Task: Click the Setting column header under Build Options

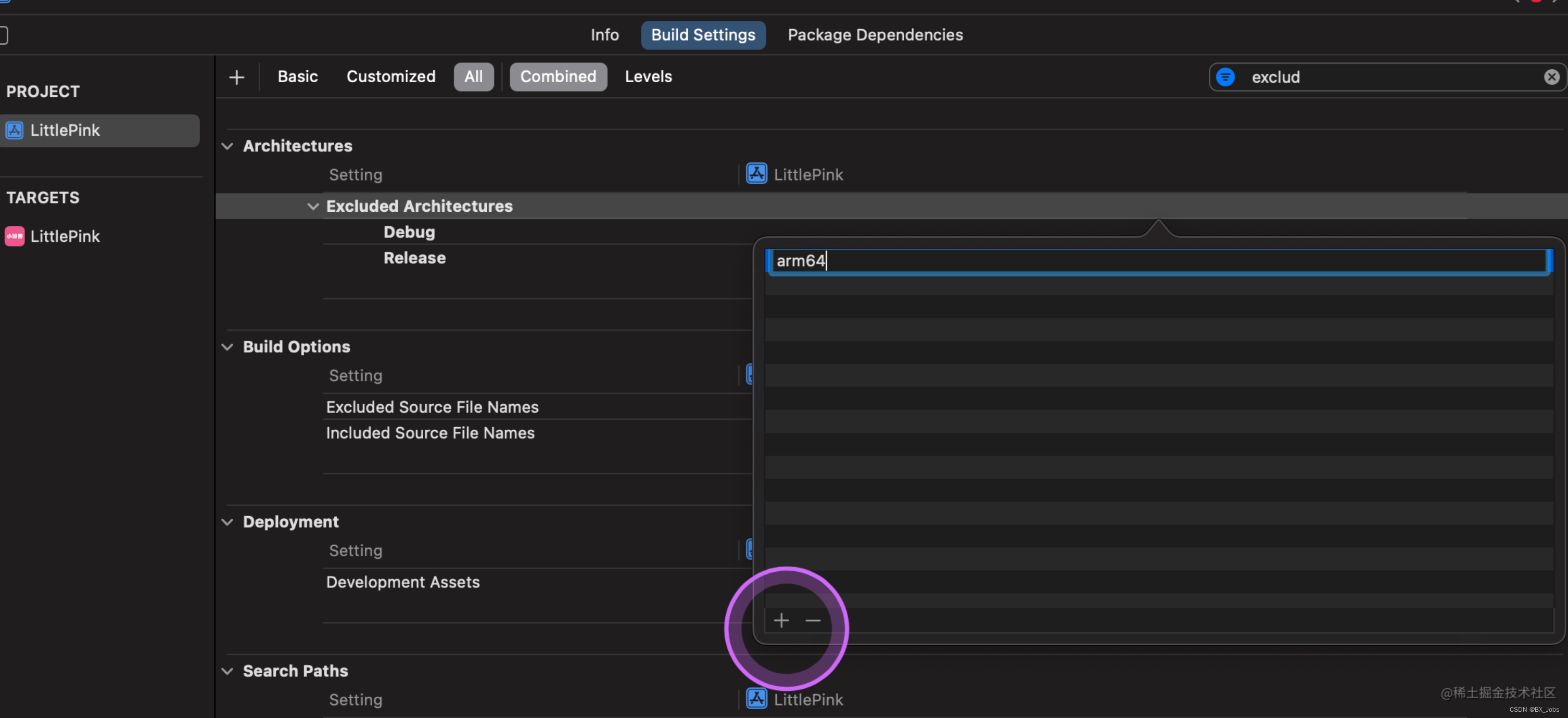Action: 356,376
